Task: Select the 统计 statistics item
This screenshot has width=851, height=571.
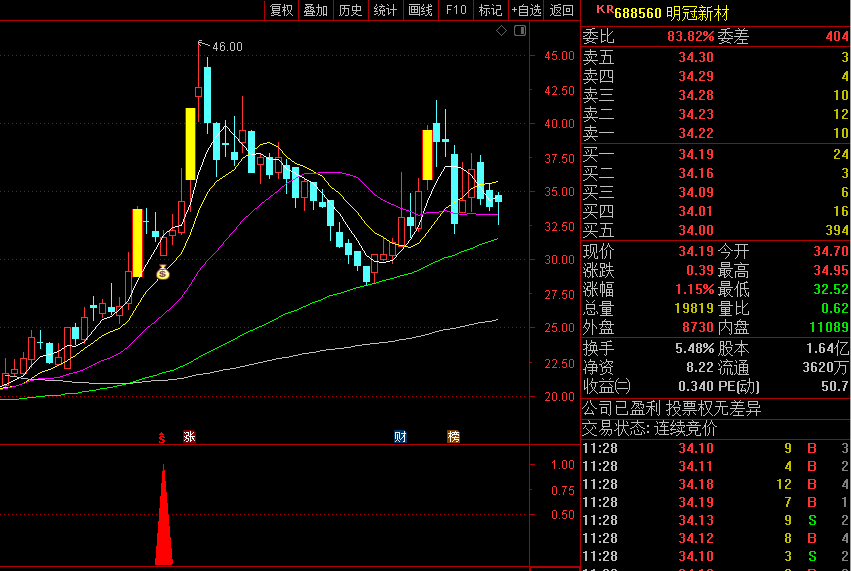Action: coord(385,10)
